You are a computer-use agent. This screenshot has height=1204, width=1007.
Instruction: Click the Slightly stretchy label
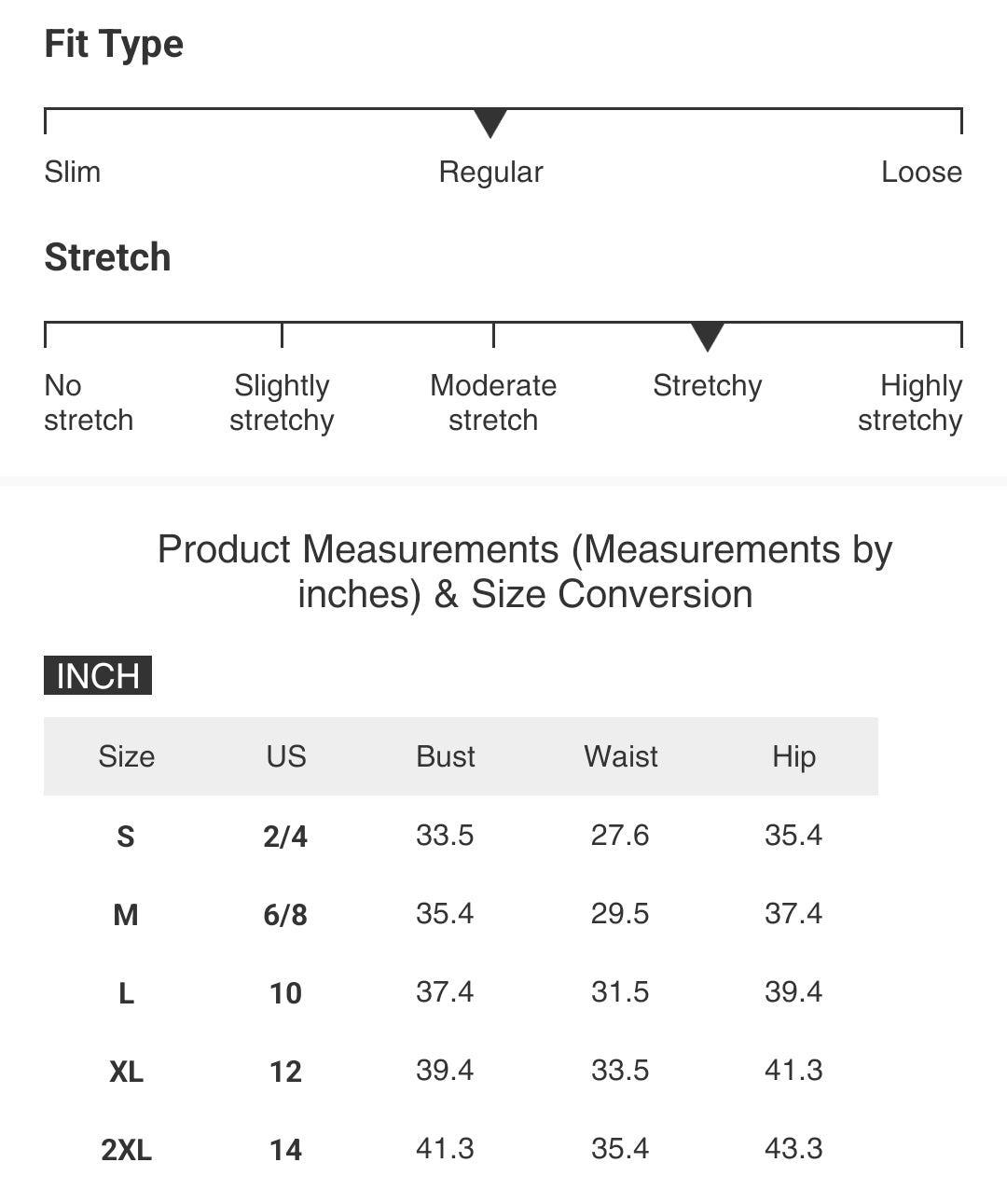point(282,403)
